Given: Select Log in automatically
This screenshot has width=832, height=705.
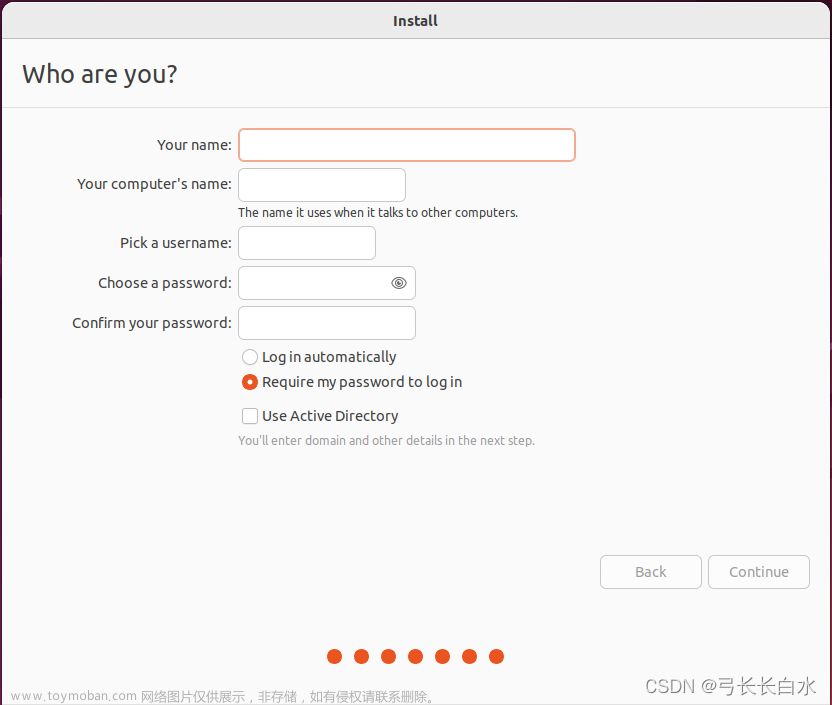Looking at the screenshot, I should tap(250, 357).
